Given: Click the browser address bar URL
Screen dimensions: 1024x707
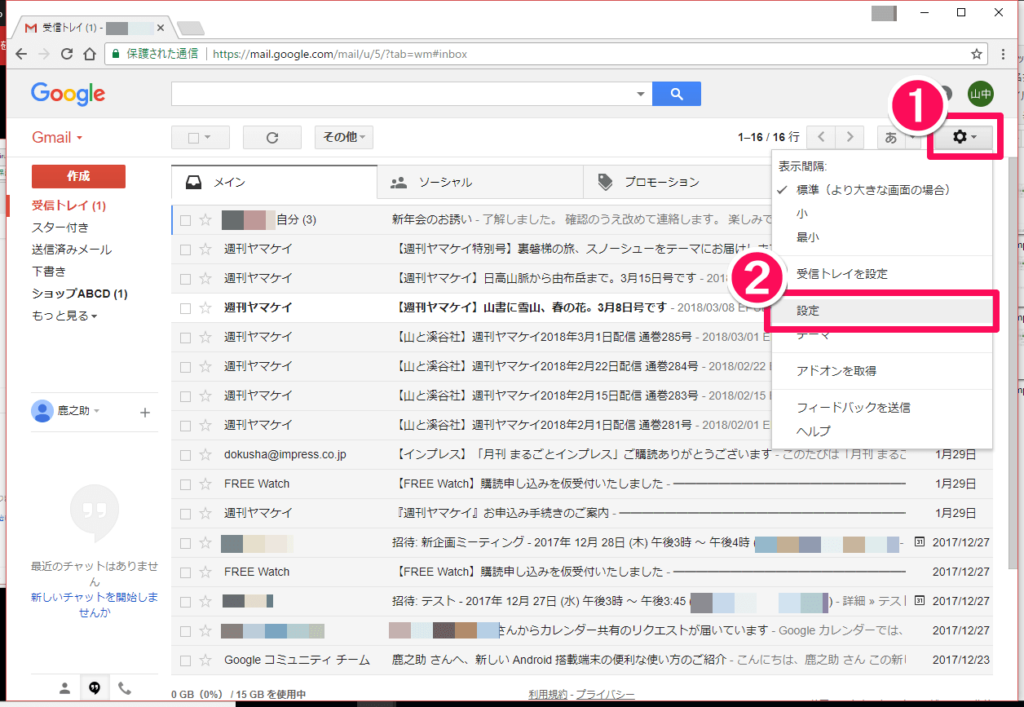Looking at the screenshot, I should tap(340, 54).
